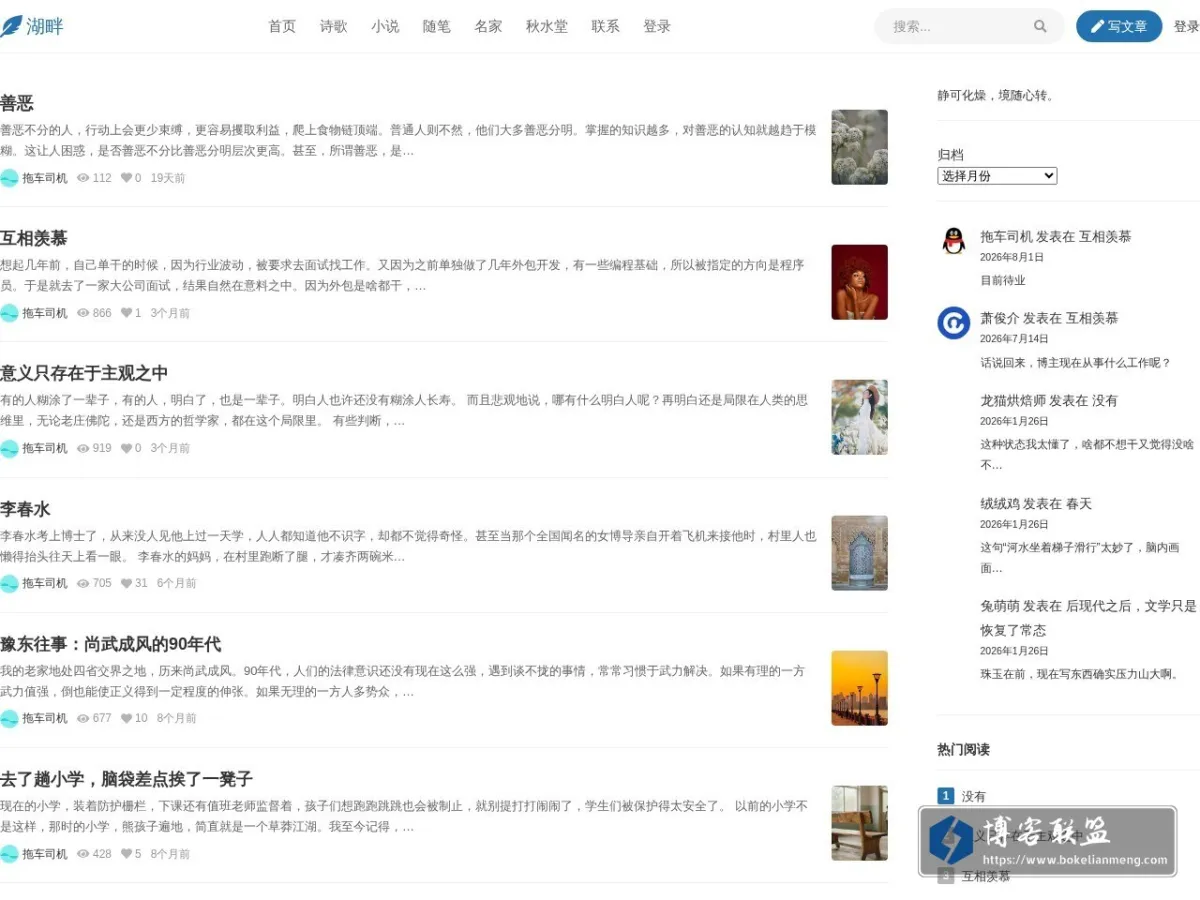
Task: Click author avatar on 互相羡慕 post
Action: pos(9,313)
